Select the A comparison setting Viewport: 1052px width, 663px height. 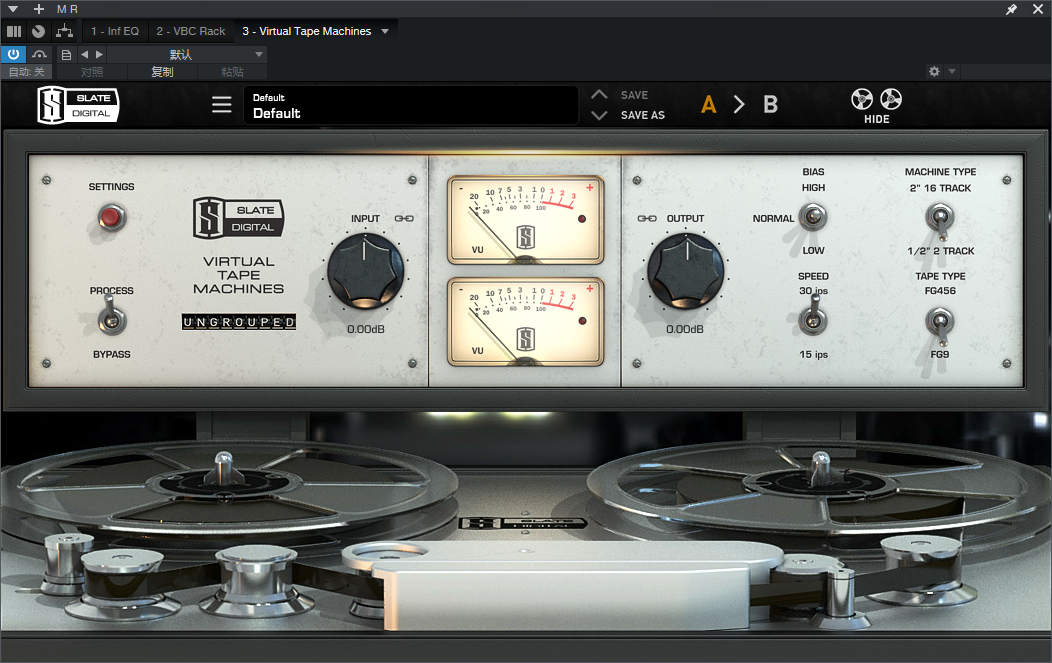click(708, 105)
